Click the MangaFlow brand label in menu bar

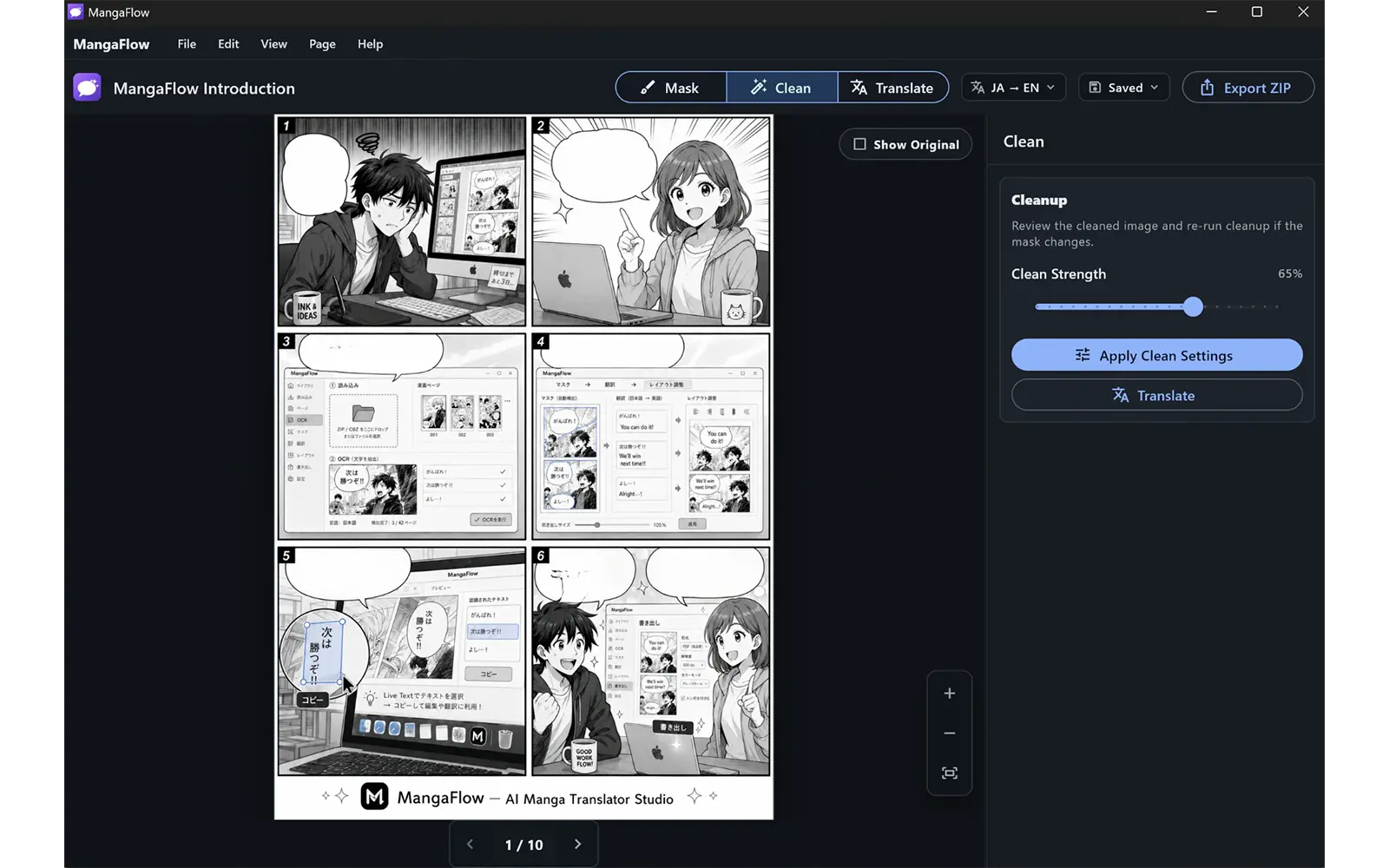pyautogui.click(x=111, y=44)
